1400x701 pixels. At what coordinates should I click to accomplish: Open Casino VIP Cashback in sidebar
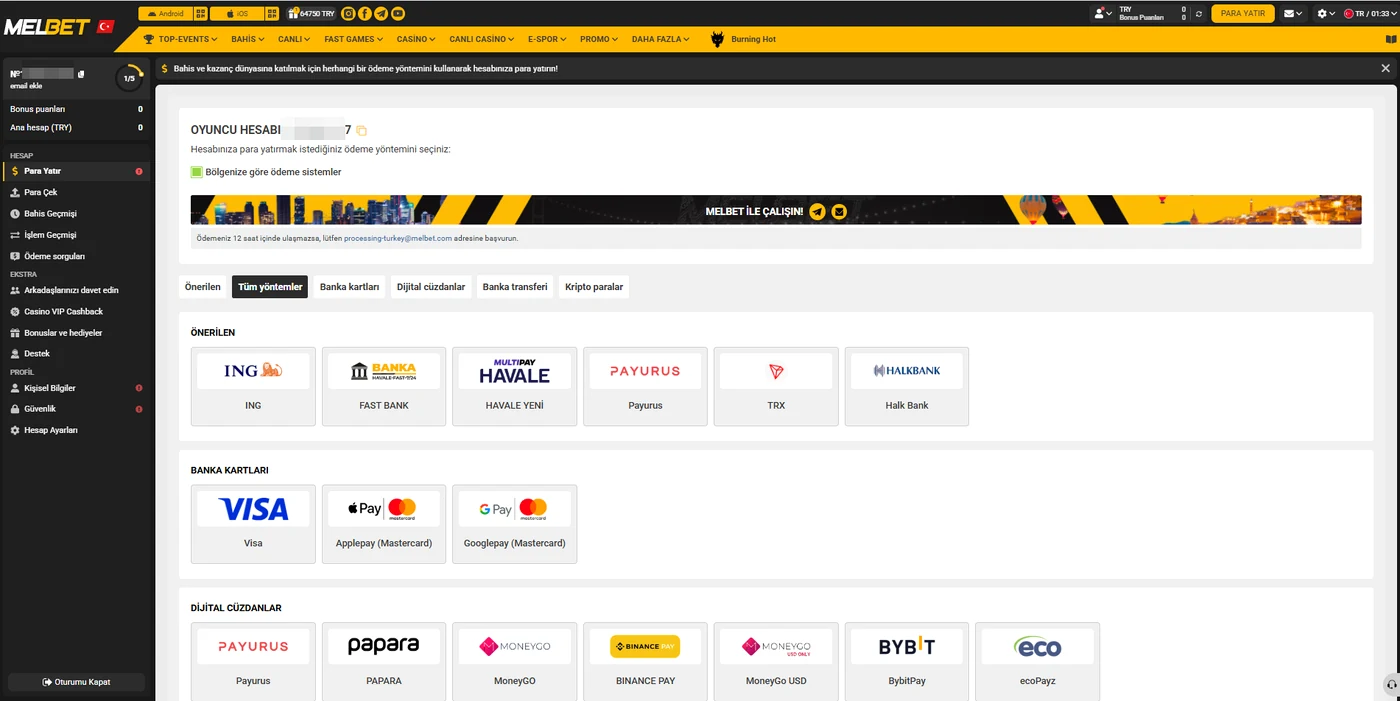coord(75,312)
